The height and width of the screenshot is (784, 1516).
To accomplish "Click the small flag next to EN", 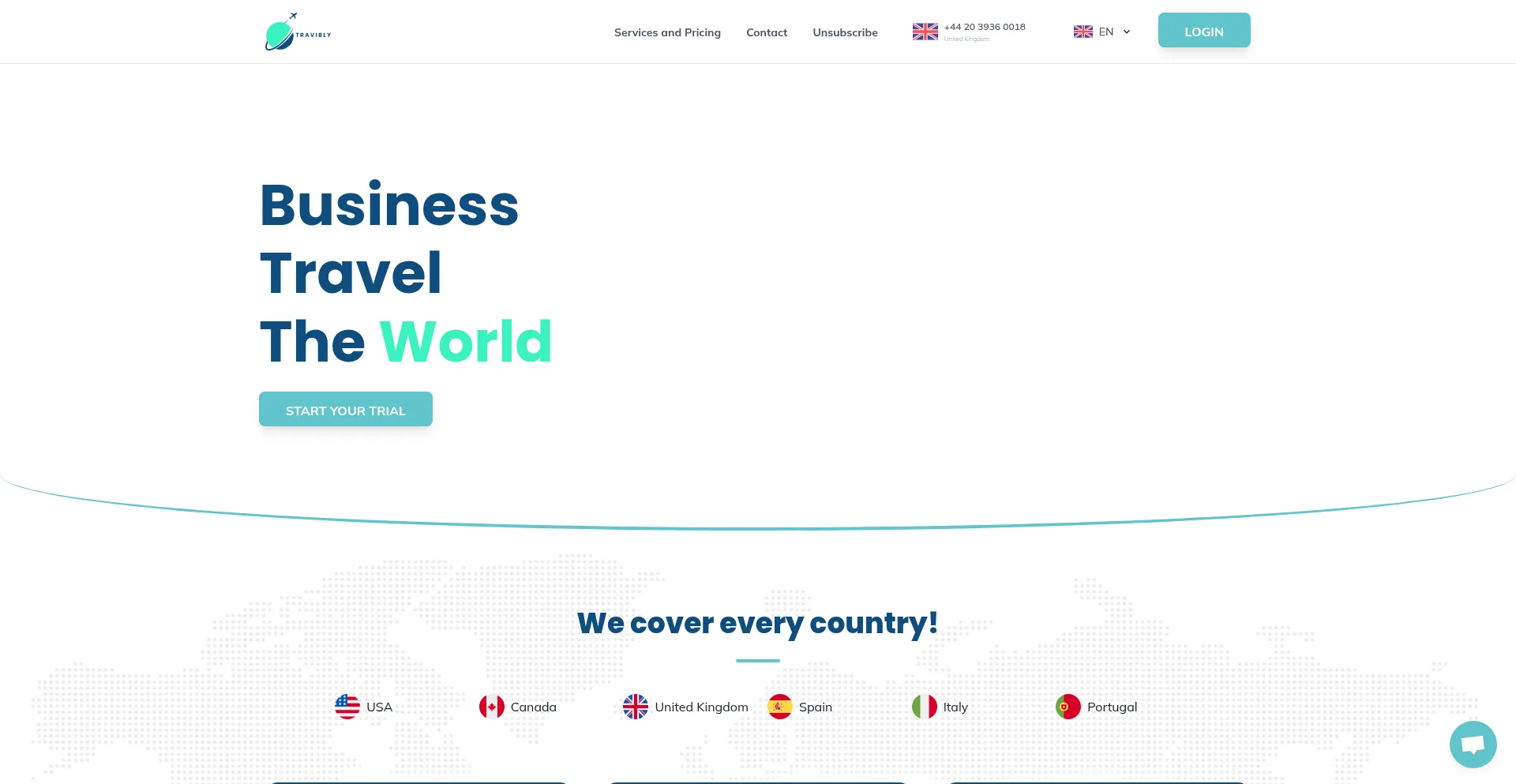I will [x=1083, y=32].
